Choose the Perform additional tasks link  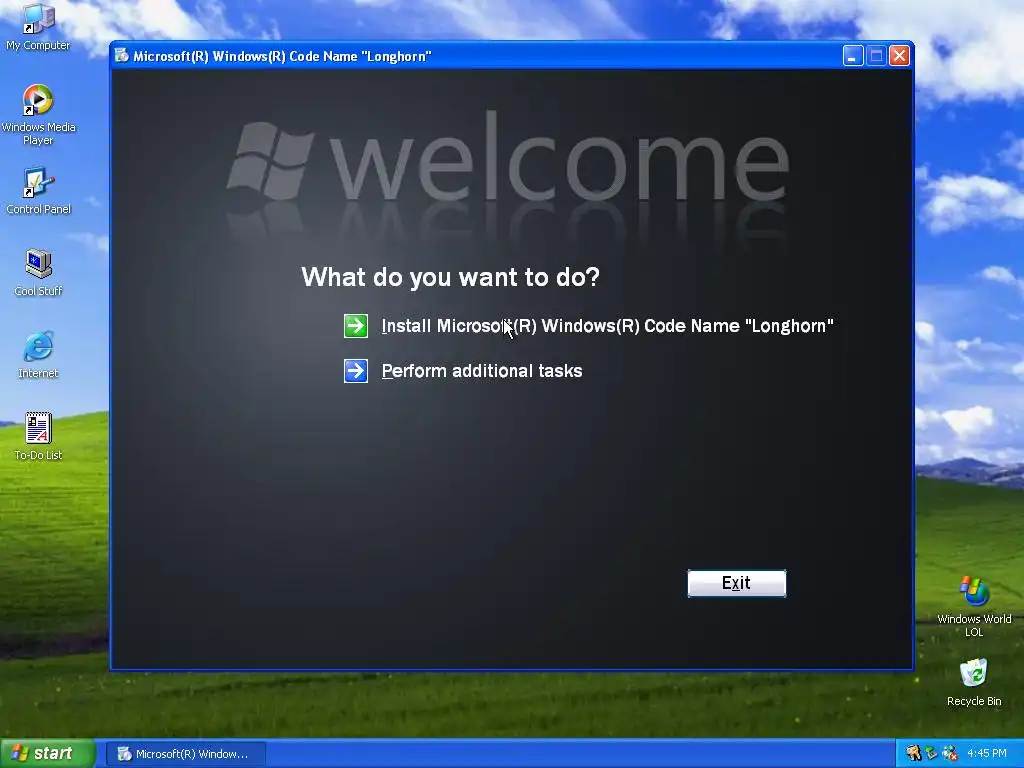(482, 371)
